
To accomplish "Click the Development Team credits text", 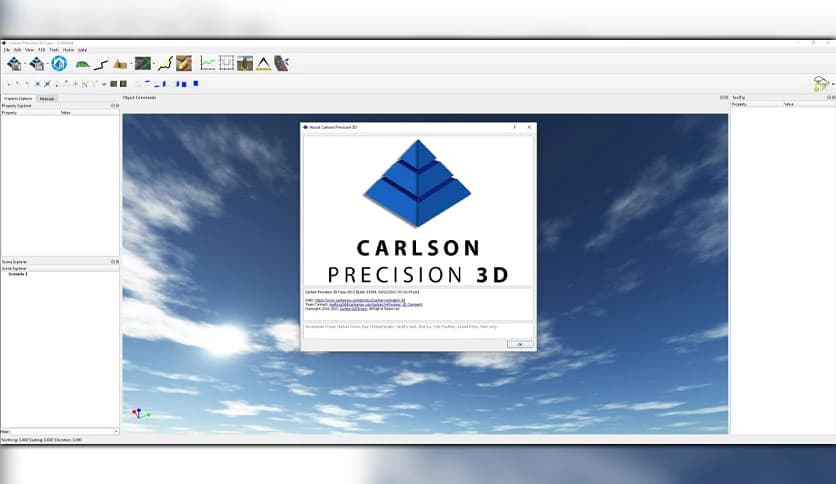I will pos(400,326).
